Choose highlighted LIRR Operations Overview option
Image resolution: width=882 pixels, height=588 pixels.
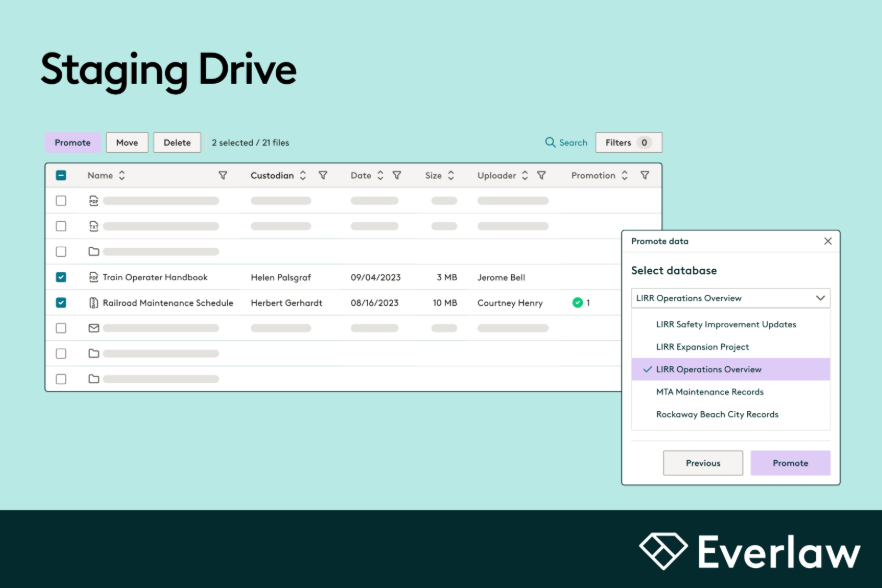731,370
